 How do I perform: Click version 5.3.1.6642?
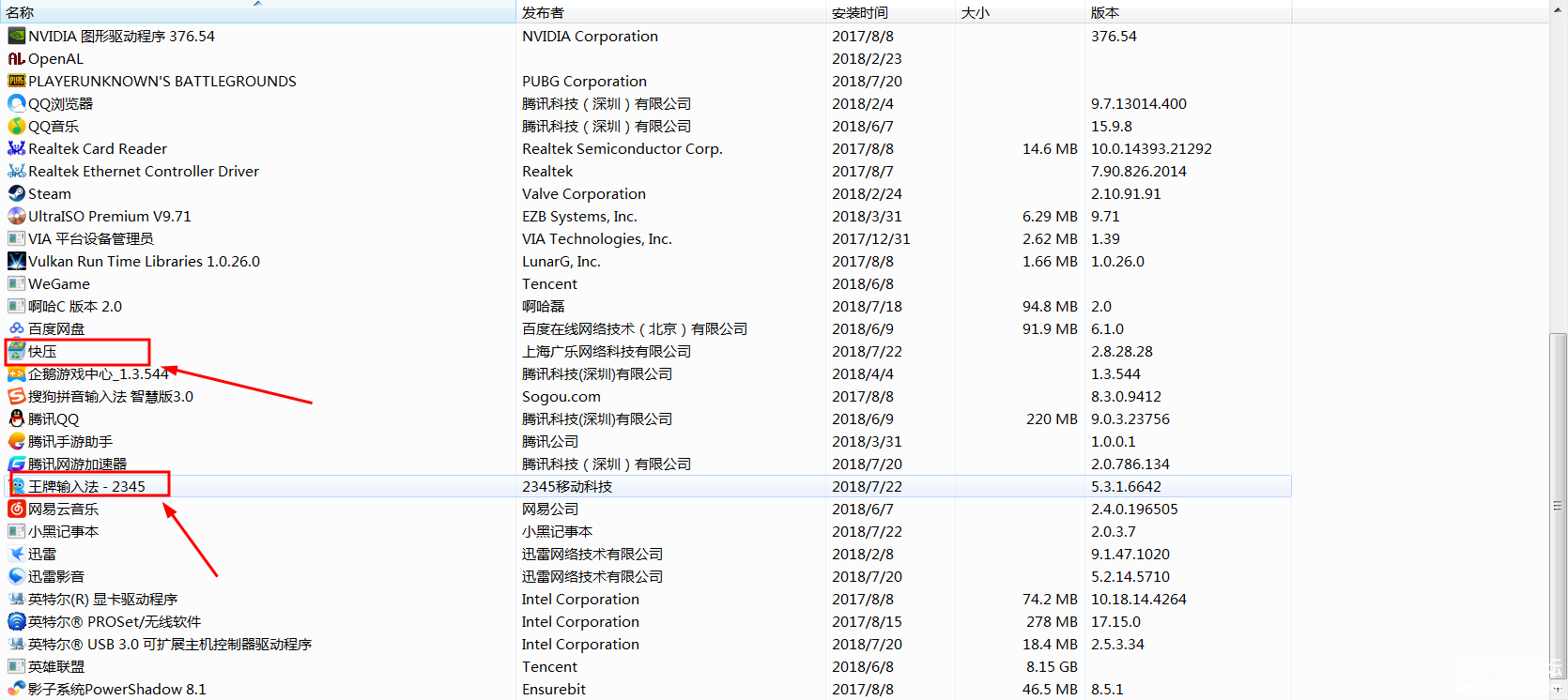tap(1126, 486)
